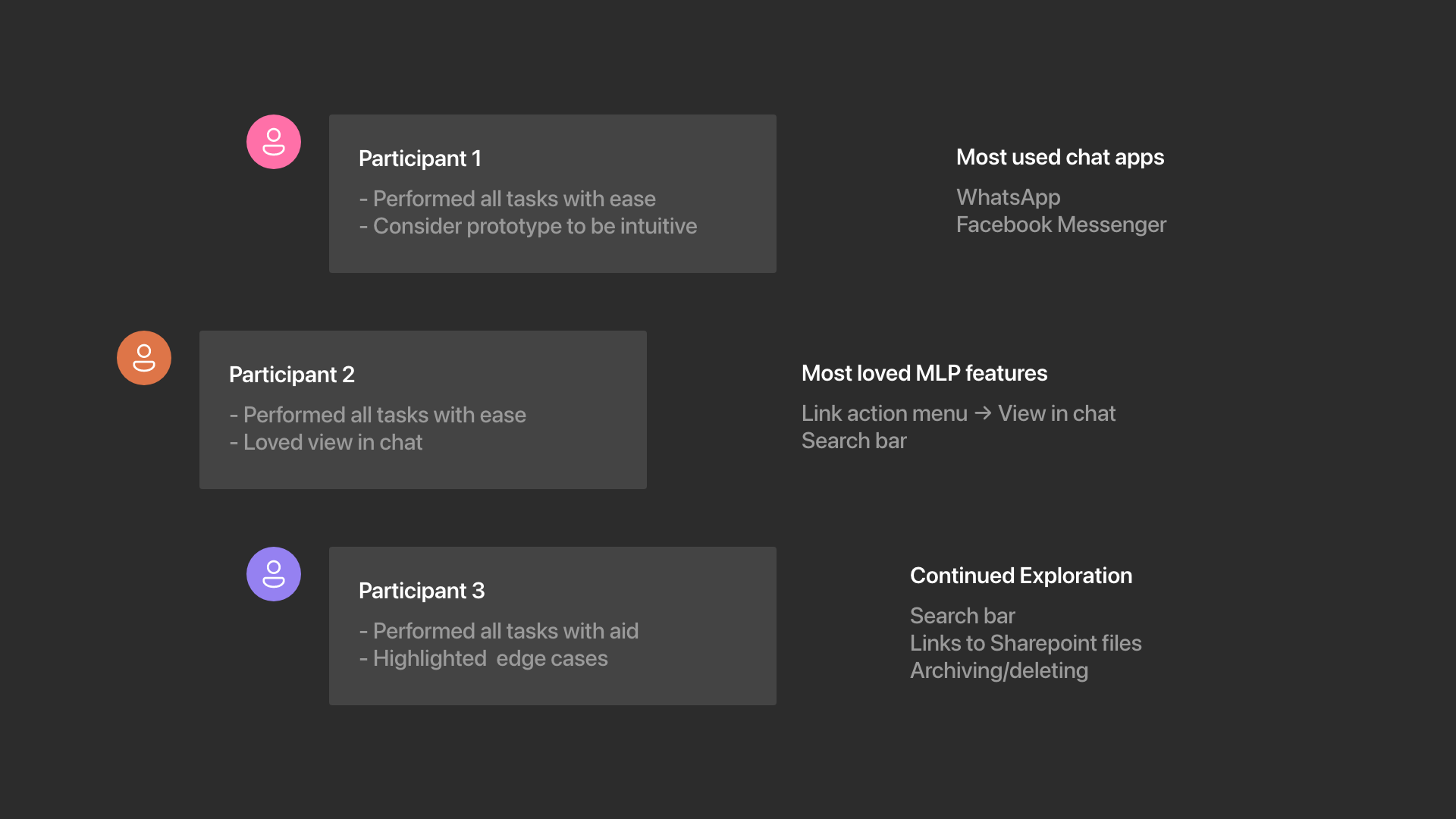Click 'Continued Exploration' heading
This screenshot has width=1456, height=819.
(x=1021, y=576)
